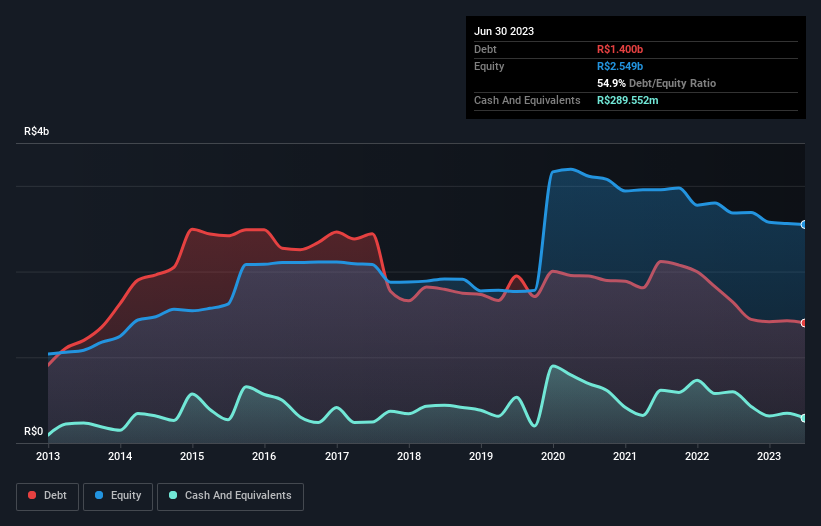
Task: Click the R$289.552m cash value
Action: 628,100
